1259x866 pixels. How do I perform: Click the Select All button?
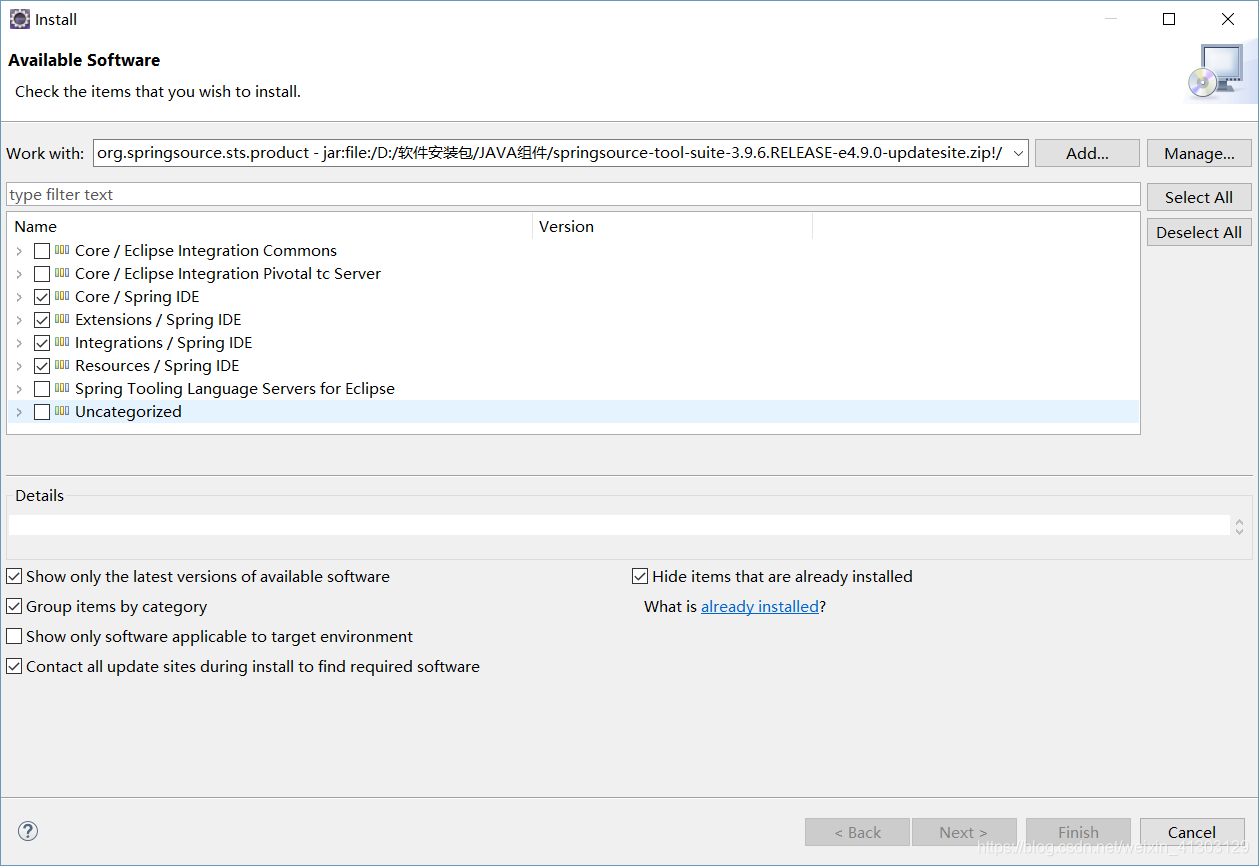coord(1198,196)
